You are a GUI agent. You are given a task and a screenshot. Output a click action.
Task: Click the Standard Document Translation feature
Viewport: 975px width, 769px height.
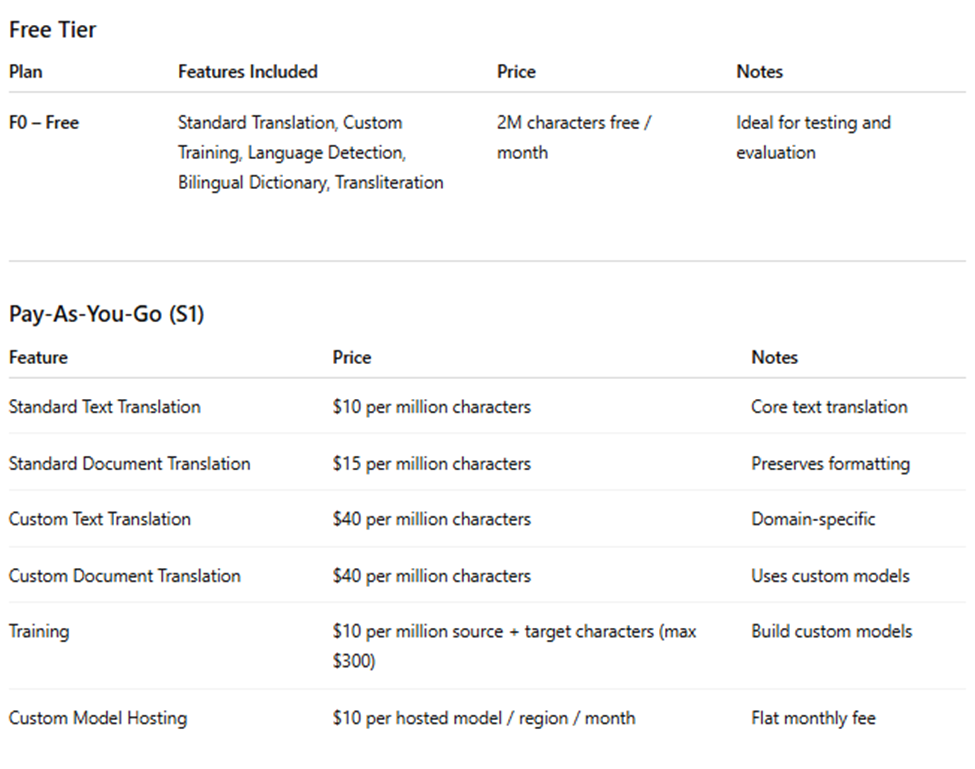coord(129,464)
